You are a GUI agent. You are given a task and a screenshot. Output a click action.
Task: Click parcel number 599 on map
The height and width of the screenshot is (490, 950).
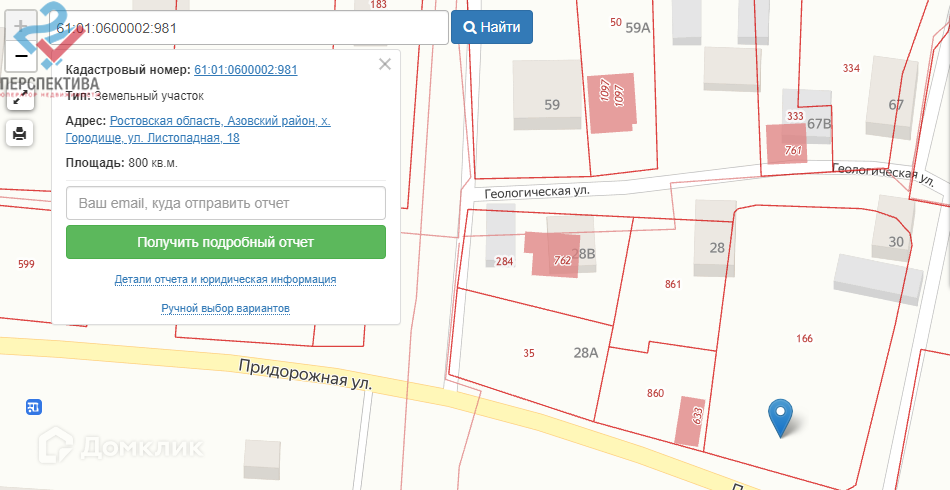(x=26, y=264)
